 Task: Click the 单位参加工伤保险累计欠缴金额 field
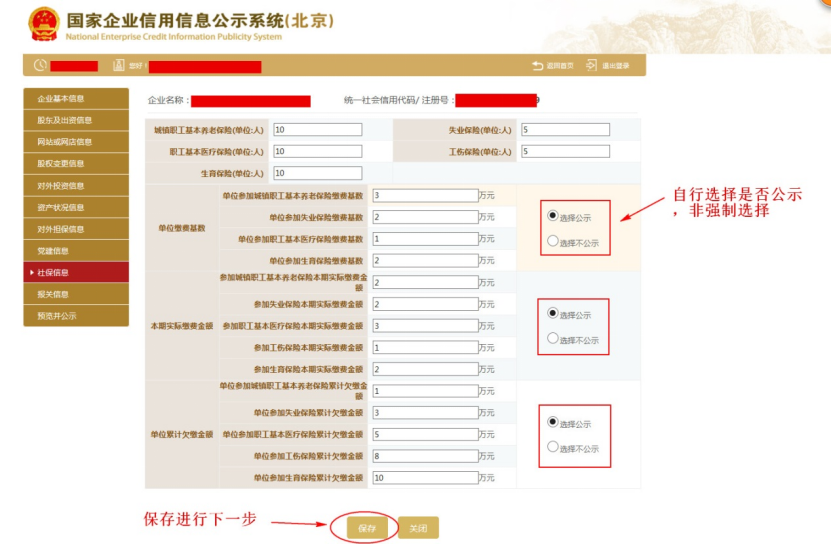click(425, 456)
